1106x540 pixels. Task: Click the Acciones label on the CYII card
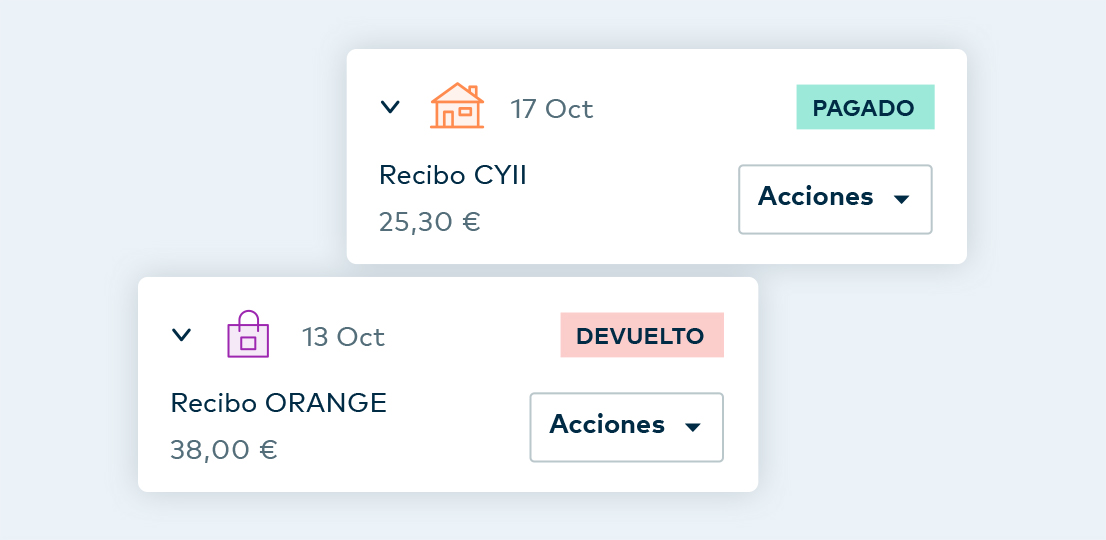[x=816, y=197]
